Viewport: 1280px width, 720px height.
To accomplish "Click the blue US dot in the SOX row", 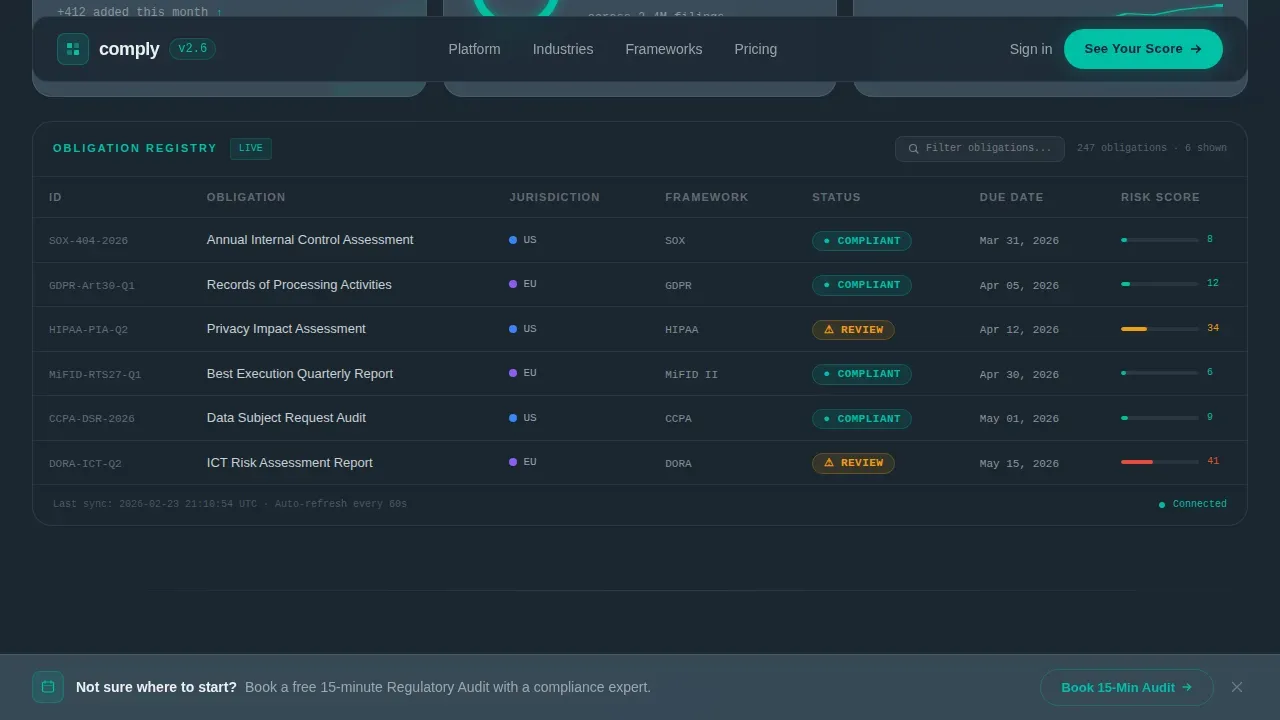I will [x=513, y=240].
